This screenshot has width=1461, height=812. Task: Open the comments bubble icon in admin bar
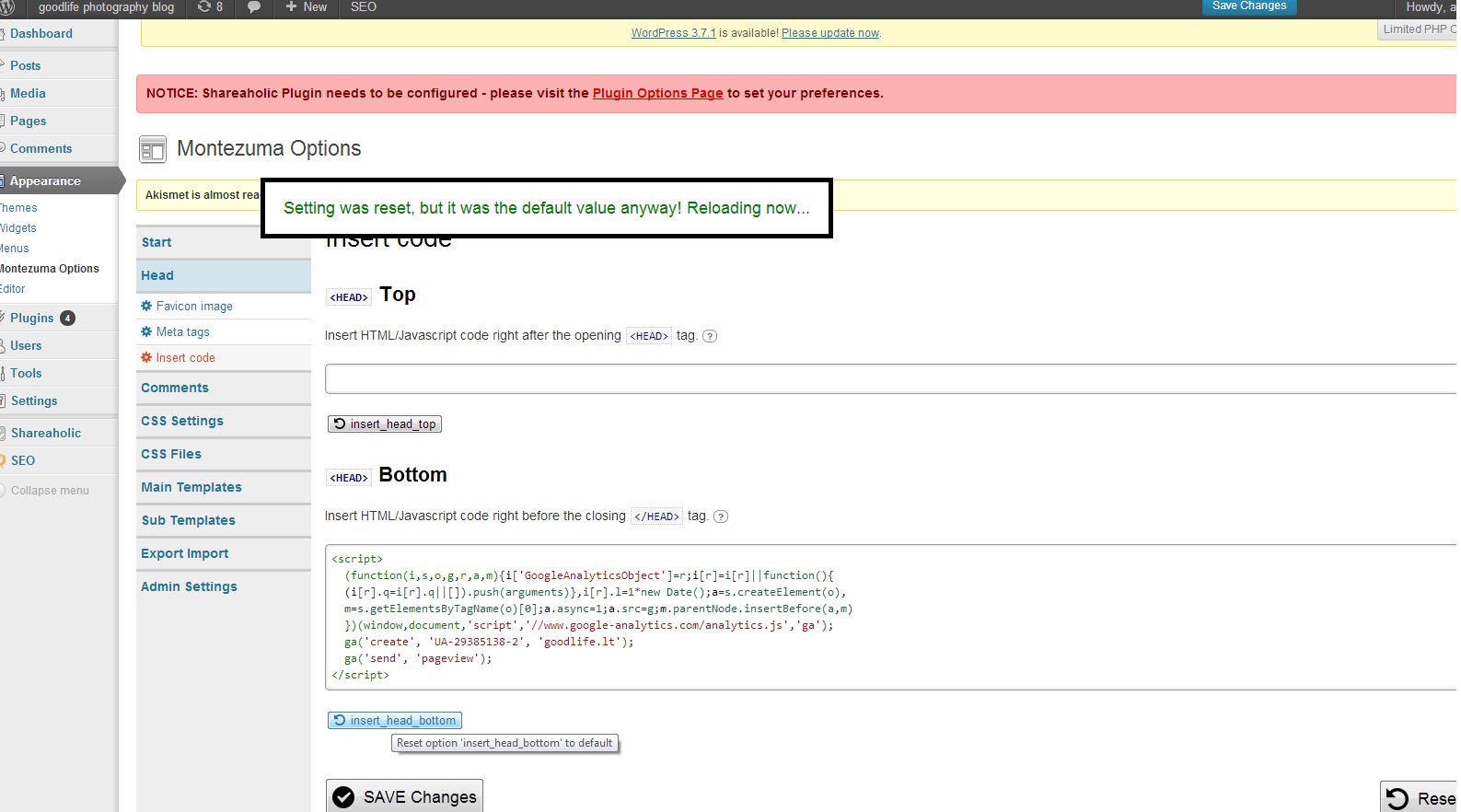254,7
